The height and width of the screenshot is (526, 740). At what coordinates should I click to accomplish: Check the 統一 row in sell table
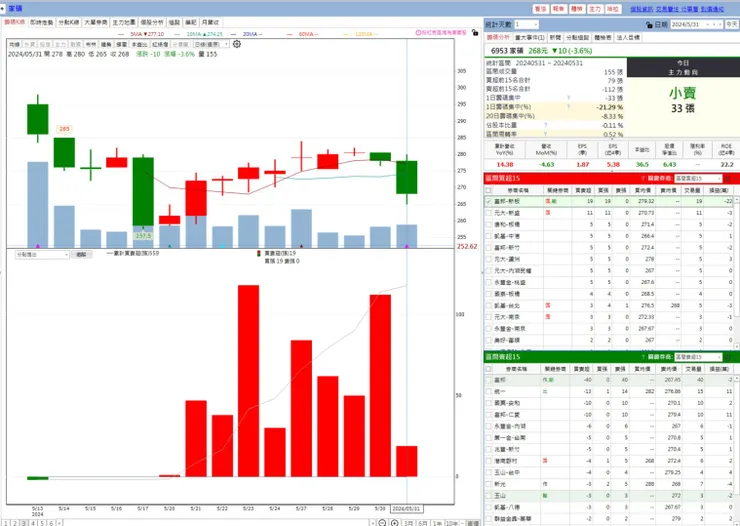(488, 391)
